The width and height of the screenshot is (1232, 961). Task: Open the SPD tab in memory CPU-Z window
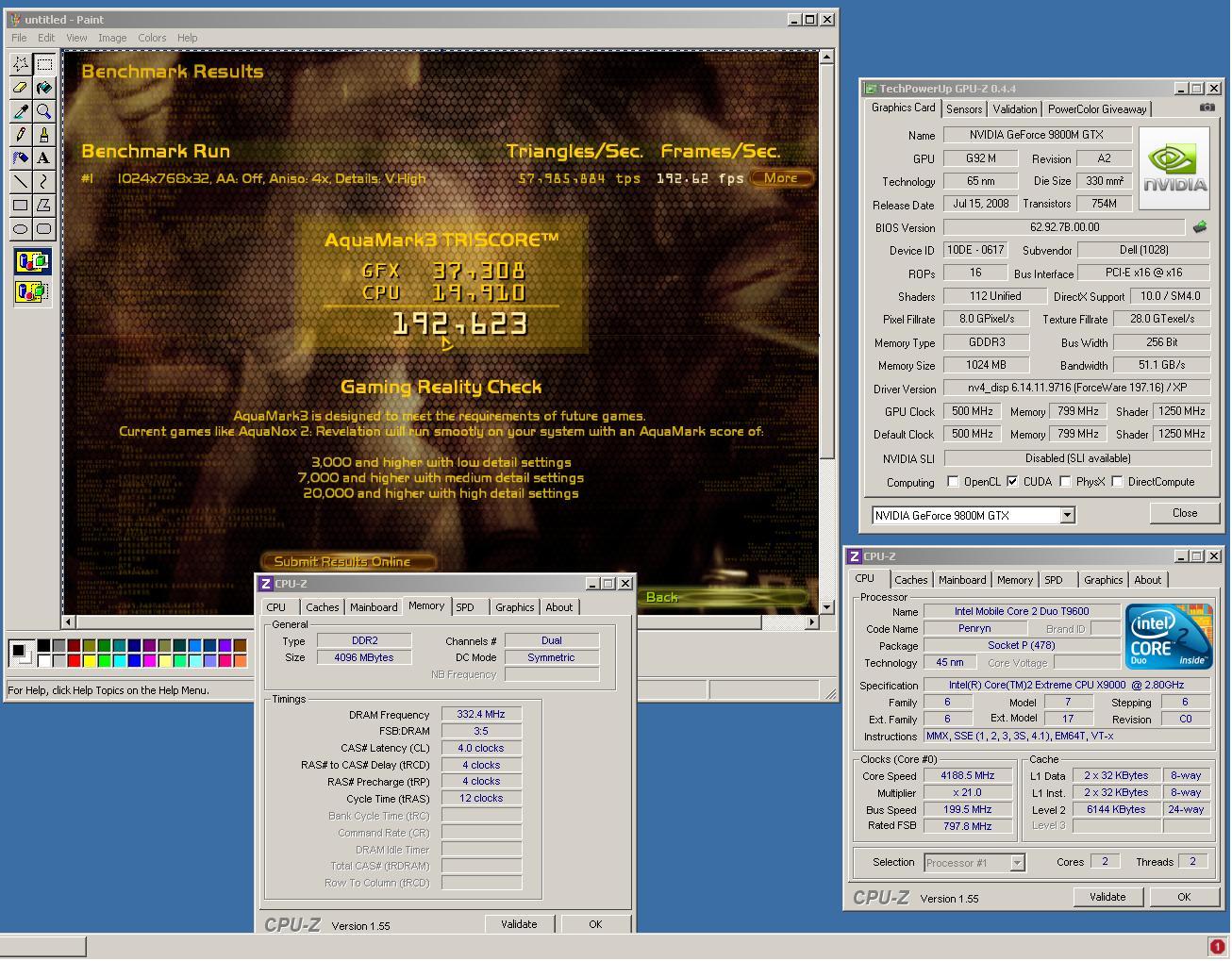465,607
